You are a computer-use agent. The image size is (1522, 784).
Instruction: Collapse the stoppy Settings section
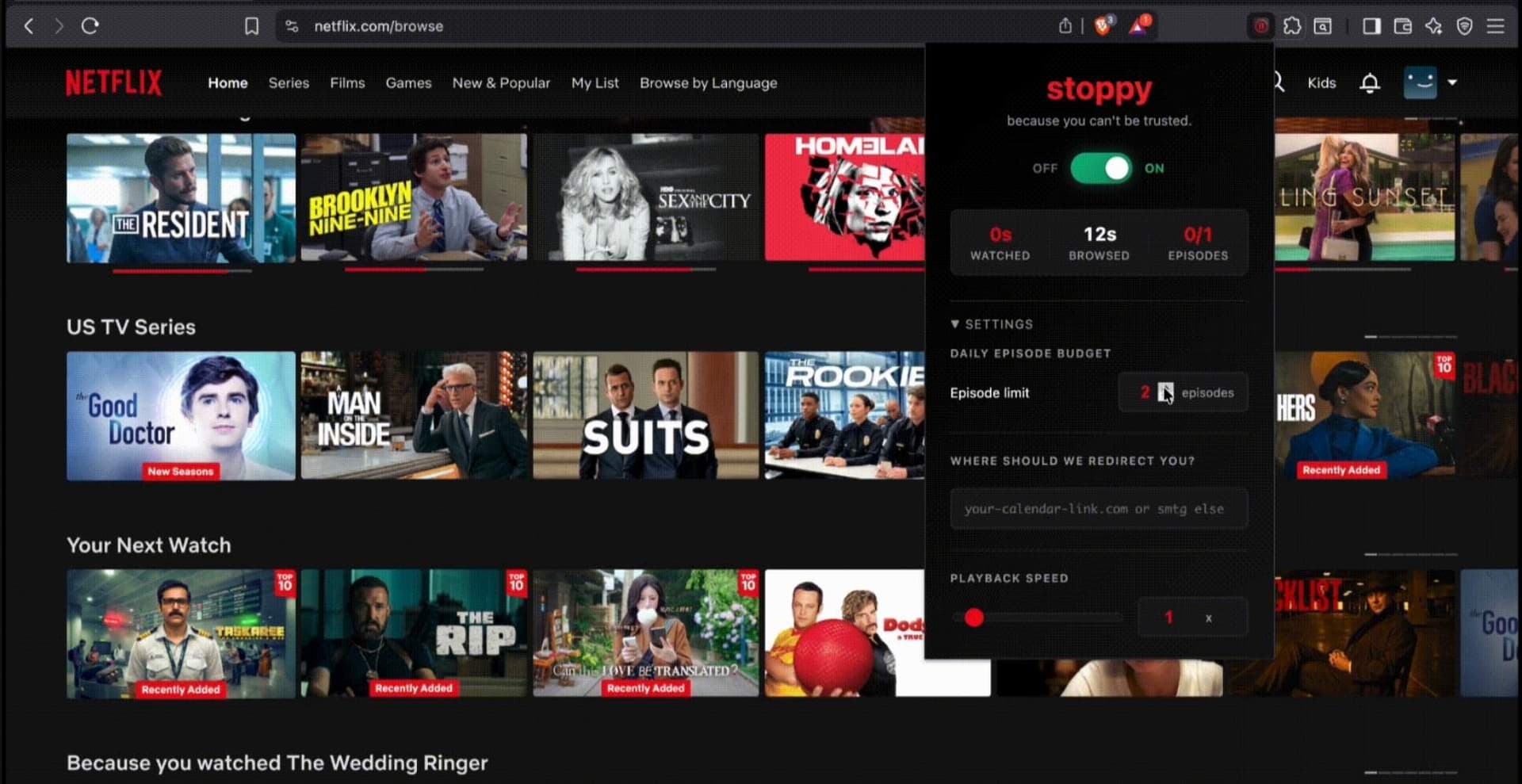[992, 324]
